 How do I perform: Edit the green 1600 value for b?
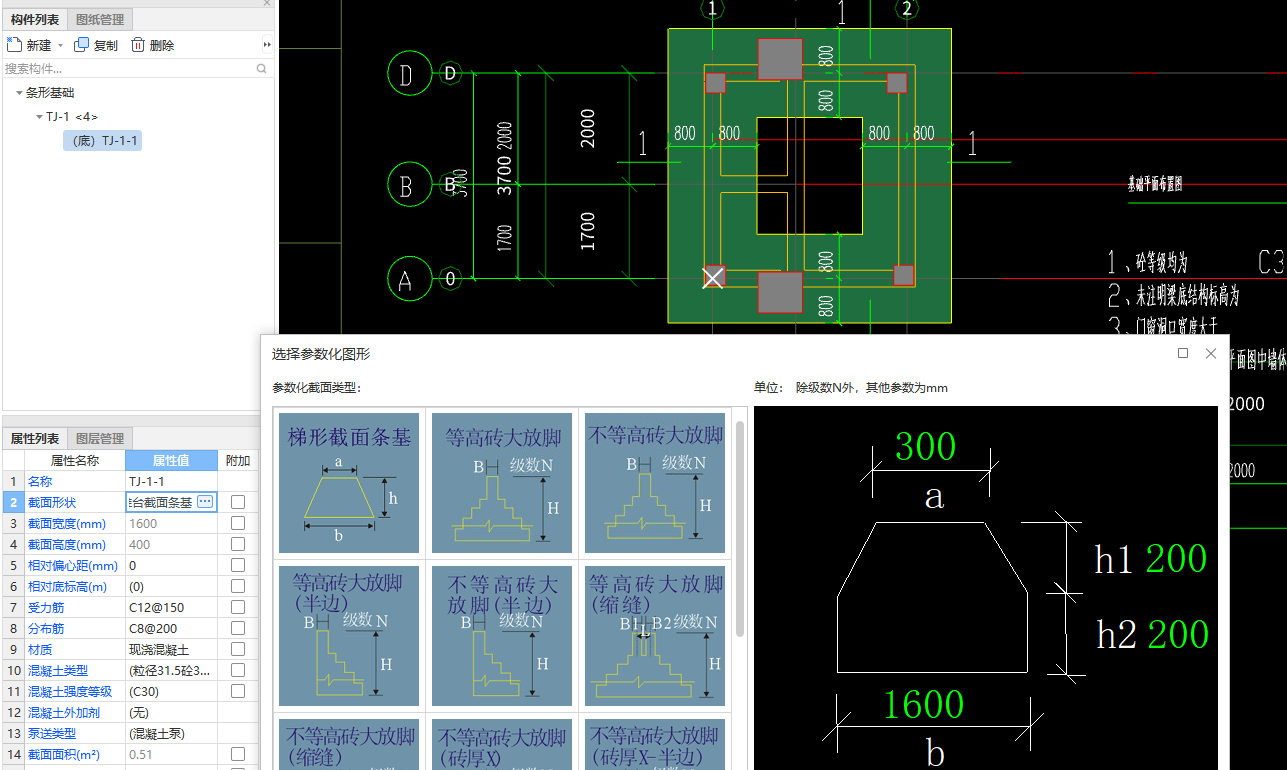[924, 705]
